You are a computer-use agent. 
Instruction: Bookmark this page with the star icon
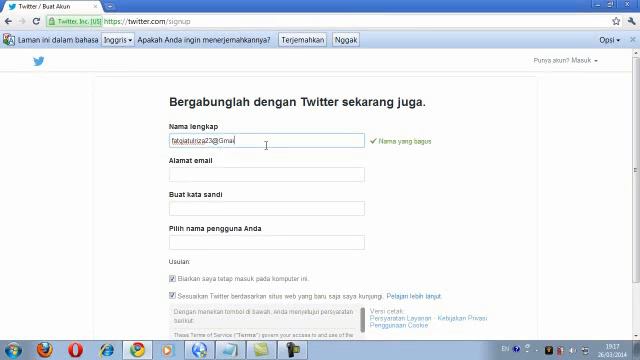click(616, 21)
